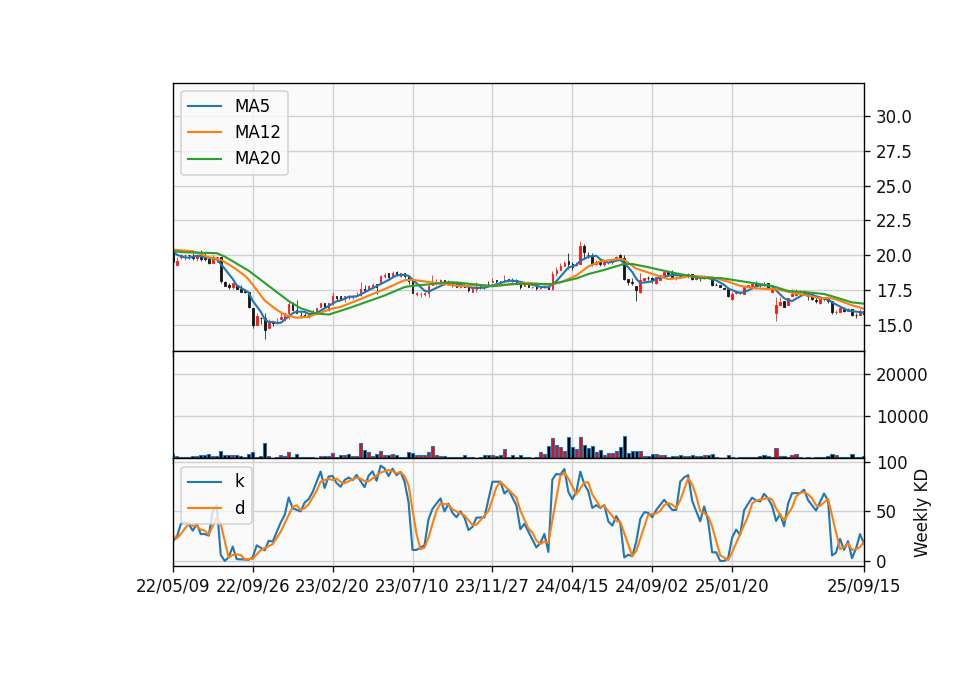Click the MA12 legend label
Image resolution: width=960 pixels, height=690 pixels.
(257, 132)
